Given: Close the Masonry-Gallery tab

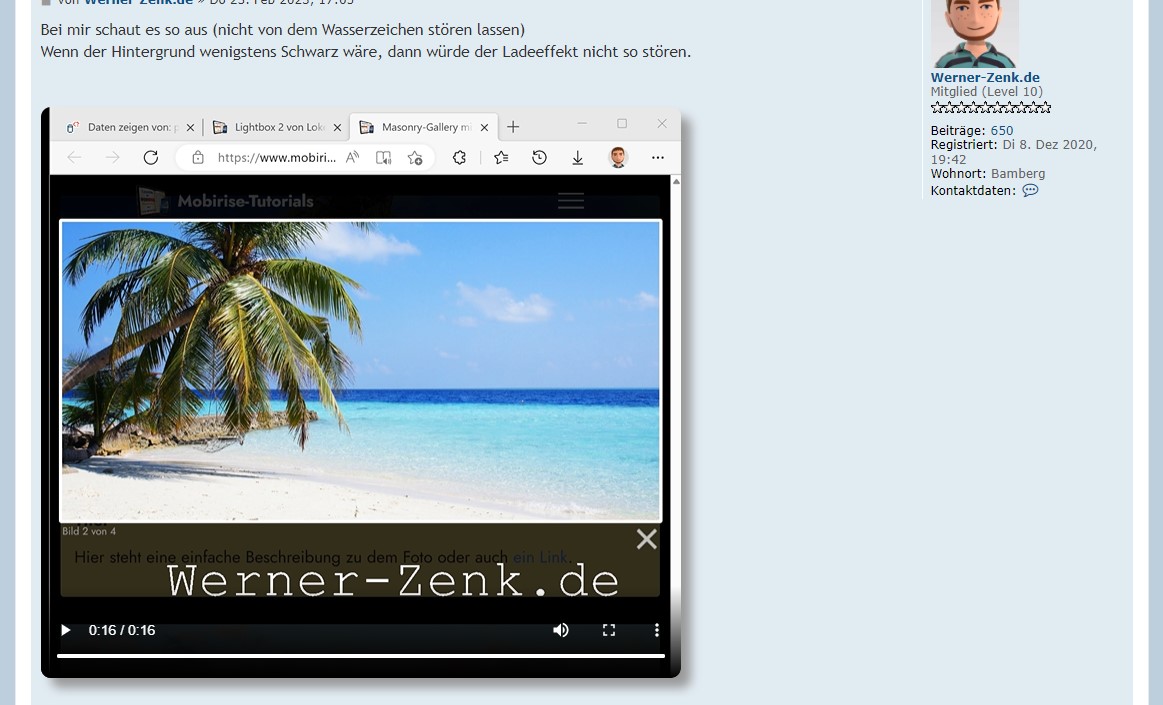Looking at the screenshot, I should pos(484,128).
